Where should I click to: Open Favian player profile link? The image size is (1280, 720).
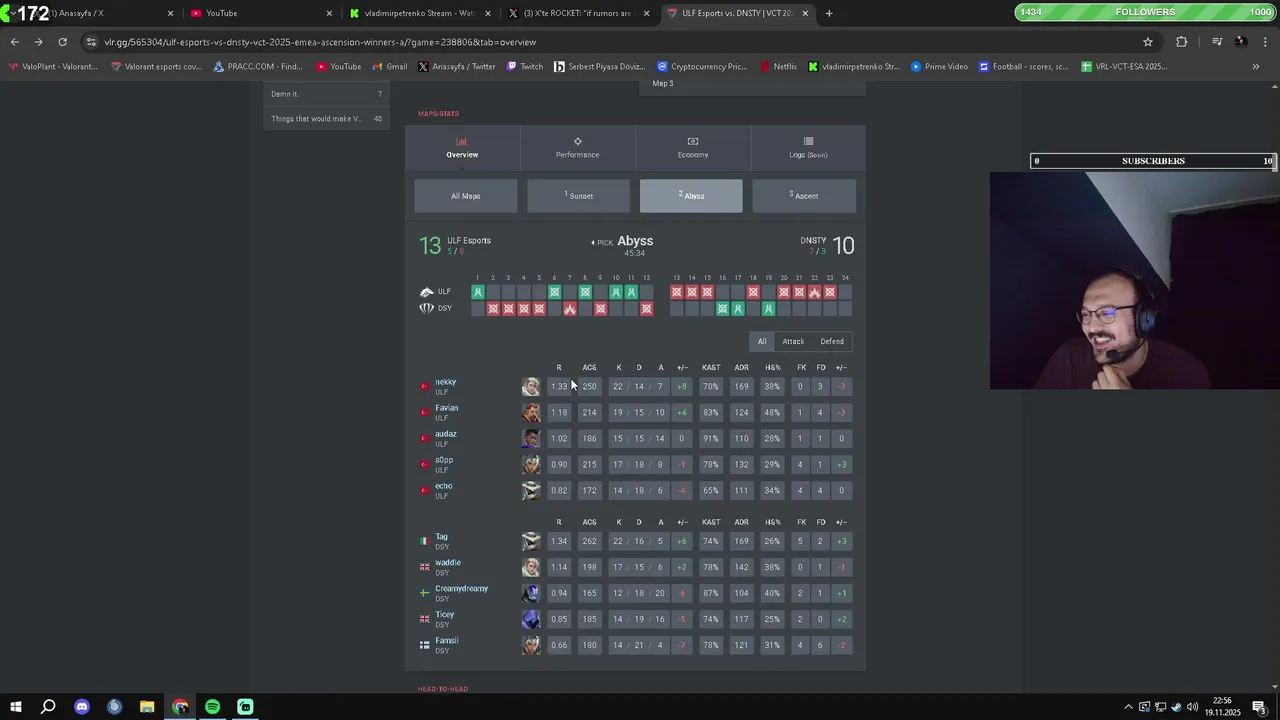tap(447, 408)
